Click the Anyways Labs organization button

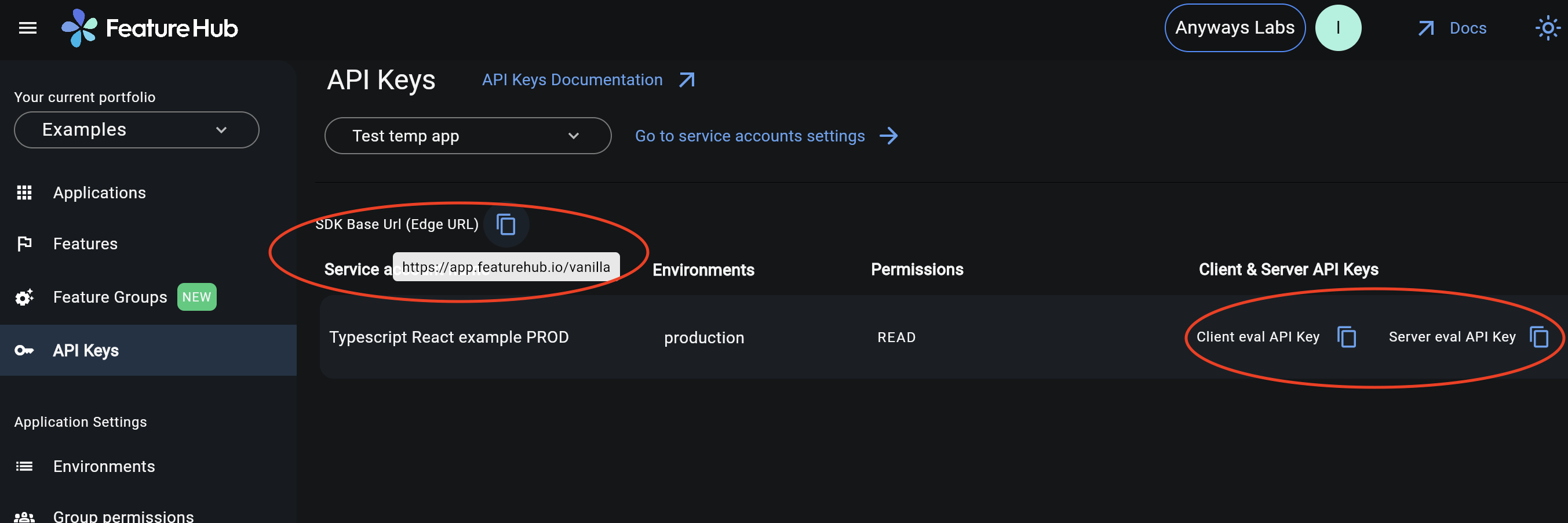(x=1234, y=27)
